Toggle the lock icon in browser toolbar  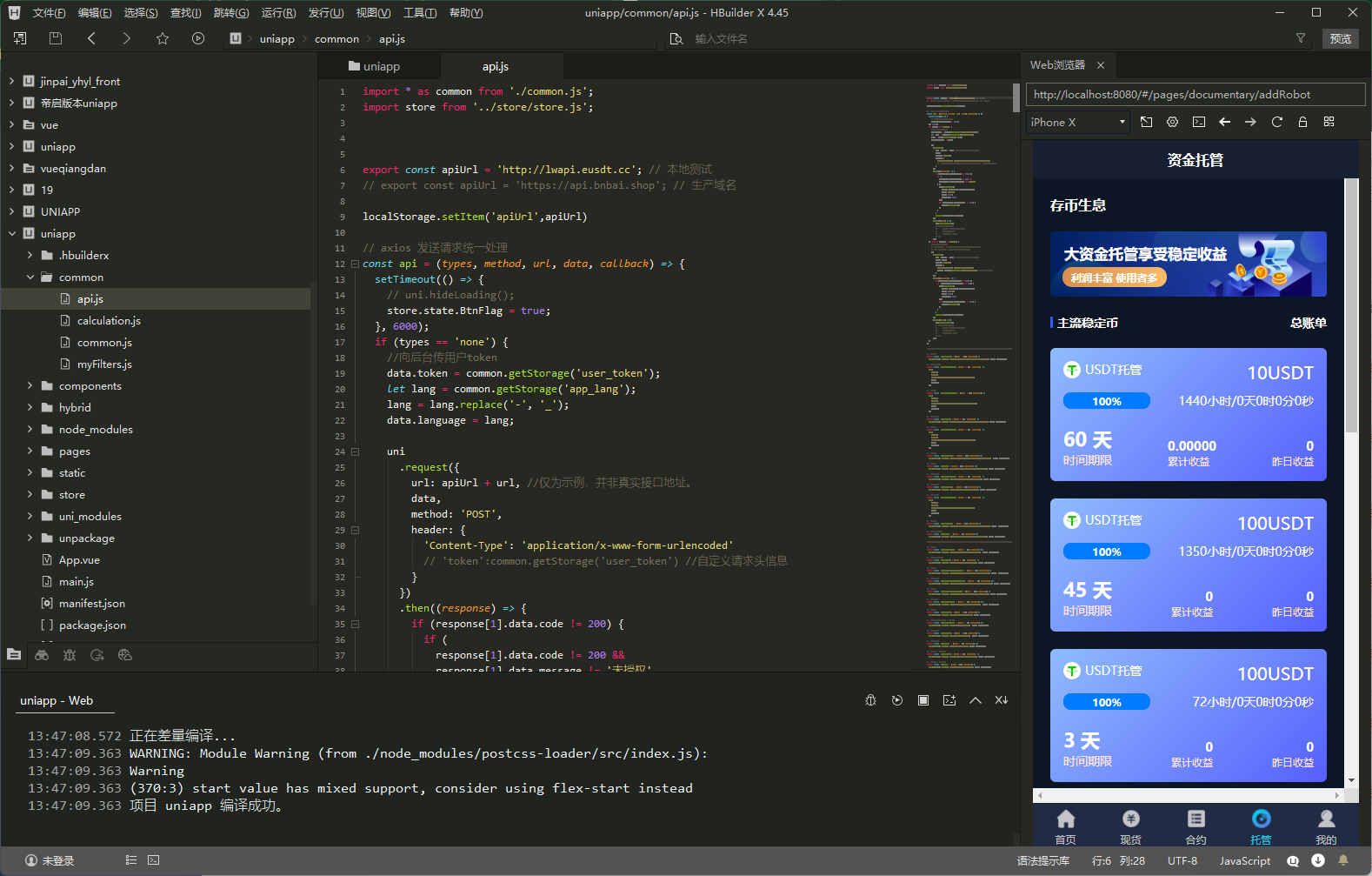pos(1302,122)
